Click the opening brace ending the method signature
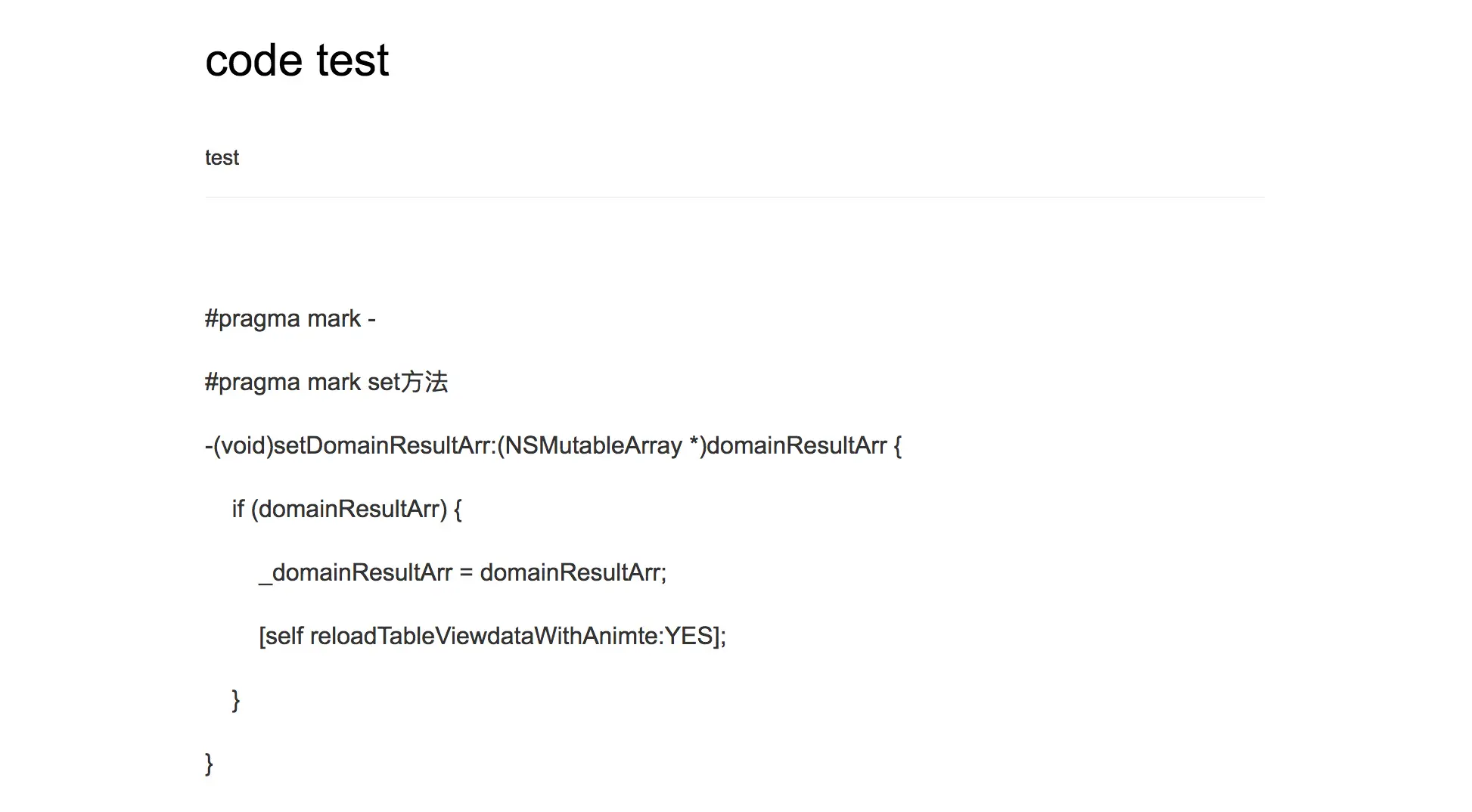Image resolution: width=1472 pixels, height=812 pixels. coord(897,446)
